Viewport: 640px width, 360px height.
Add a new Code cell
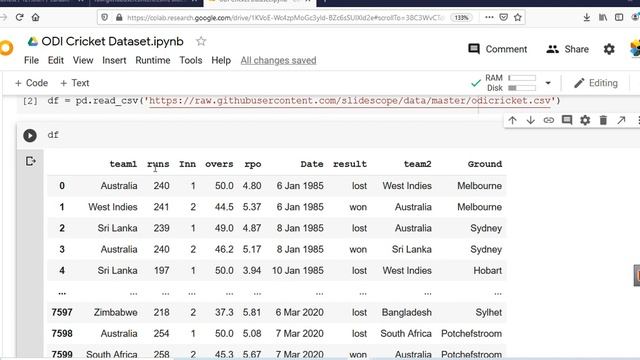(x=31, y=83)
